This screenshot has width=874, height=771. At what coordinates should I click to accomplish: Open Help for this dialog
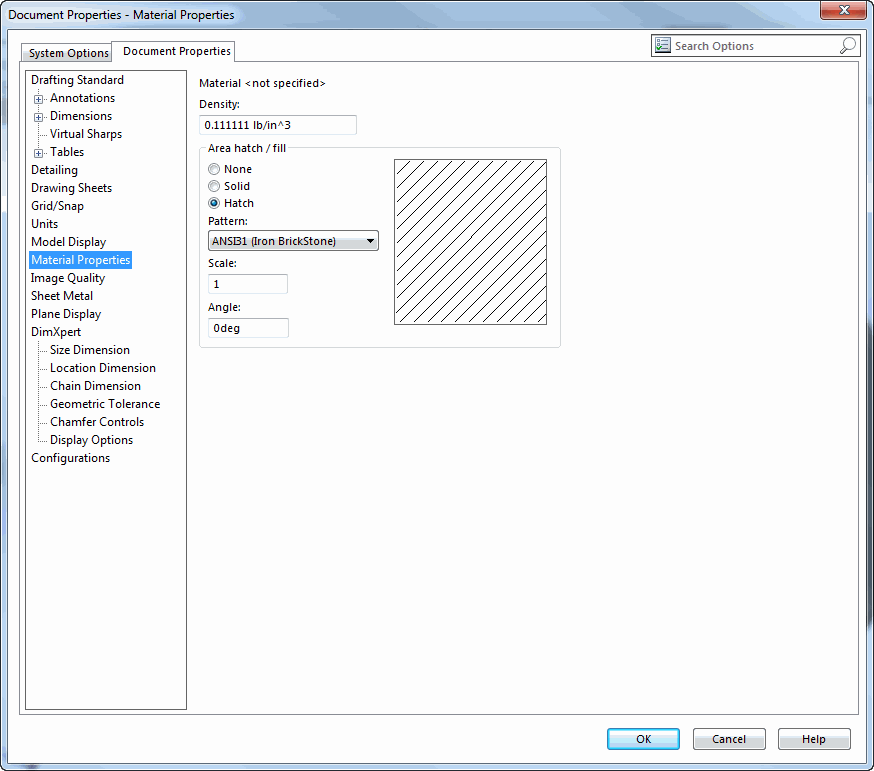tap(814, 739)
